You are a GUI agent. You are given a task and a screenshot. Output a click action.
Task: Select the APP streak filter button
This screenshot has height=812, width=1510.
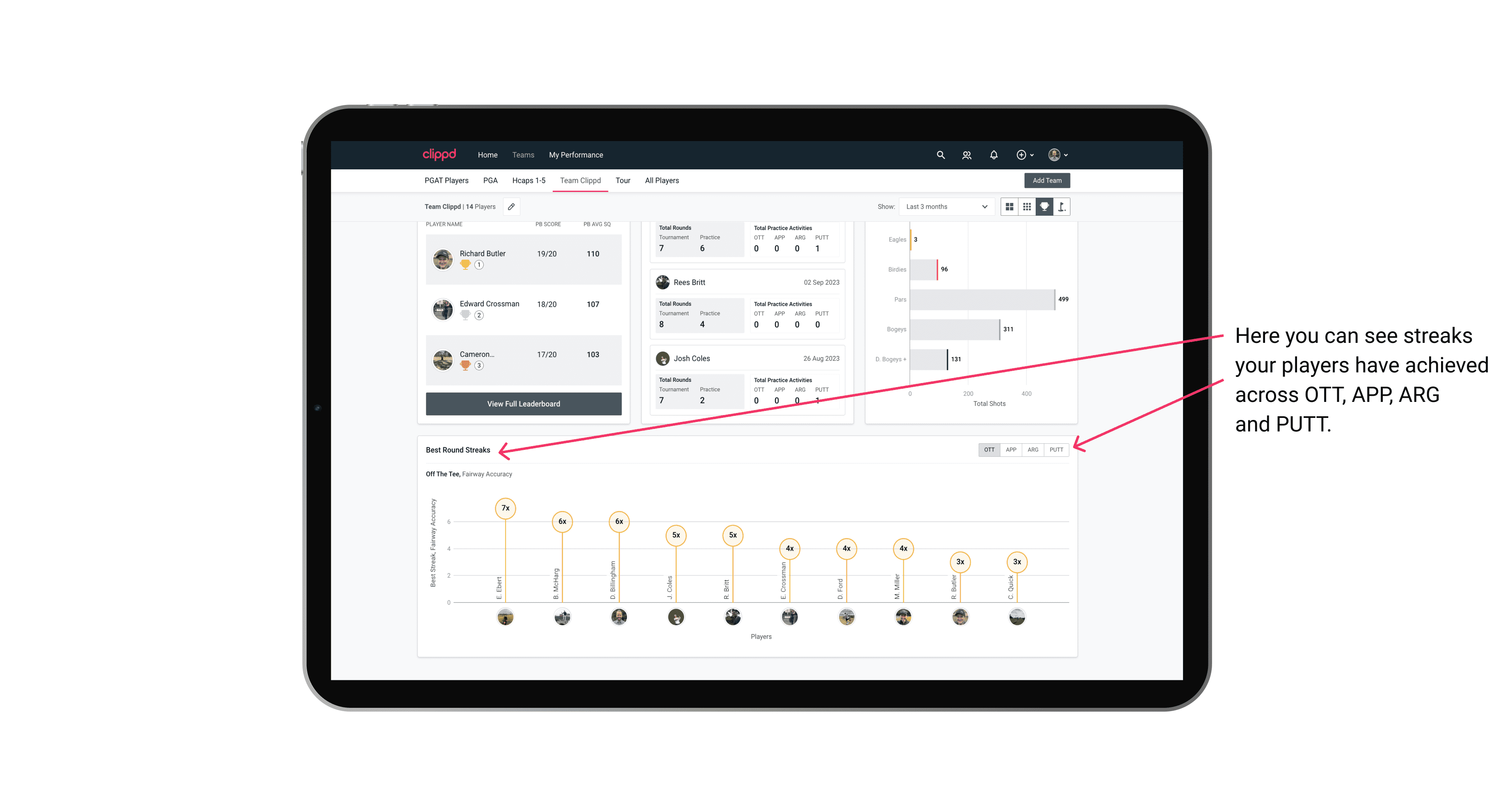(1009, 449)
